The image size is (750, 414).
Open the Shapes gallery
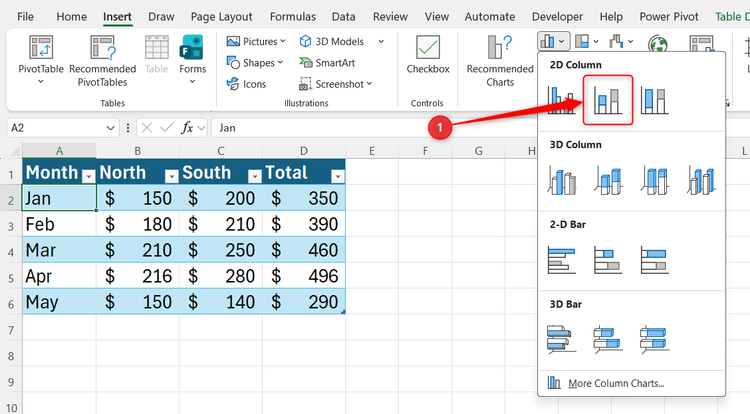click(x=255, y=63)
